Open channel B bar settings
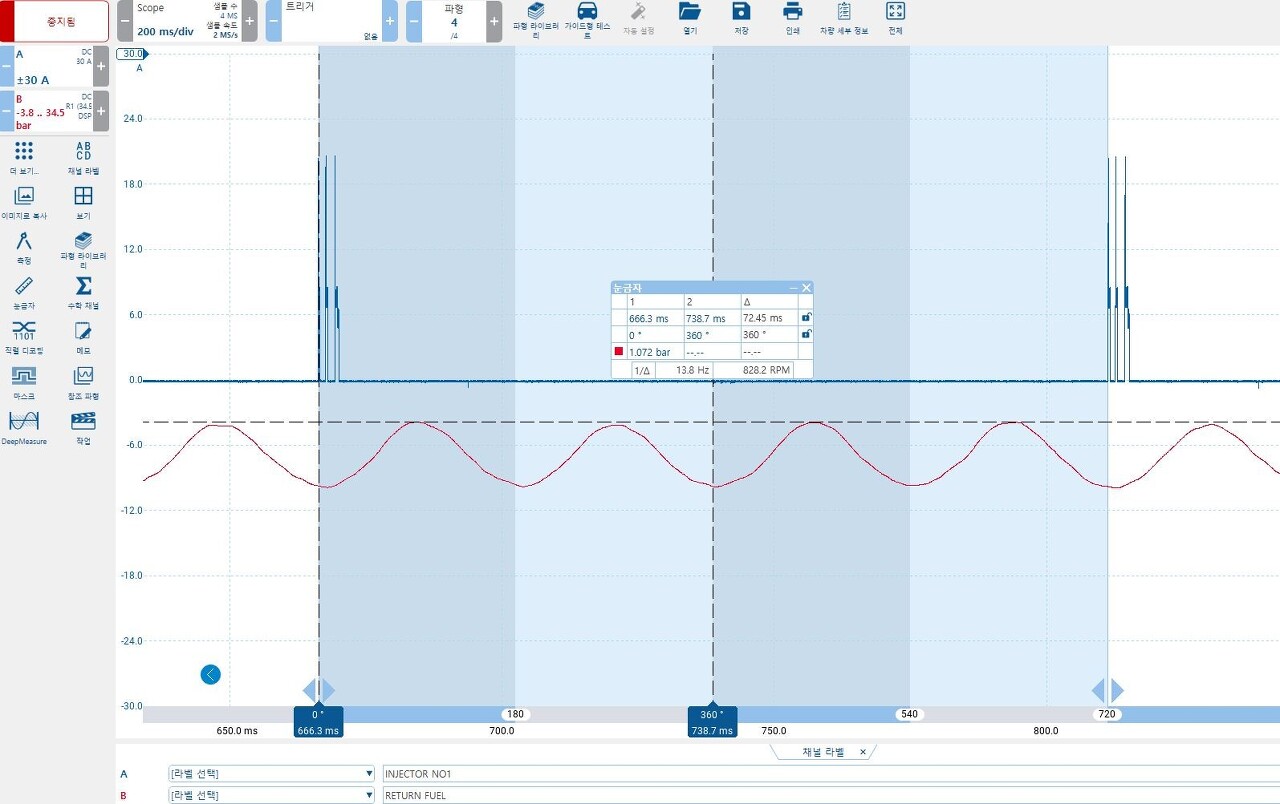The image size is (1280, 804). coord(53,111)
